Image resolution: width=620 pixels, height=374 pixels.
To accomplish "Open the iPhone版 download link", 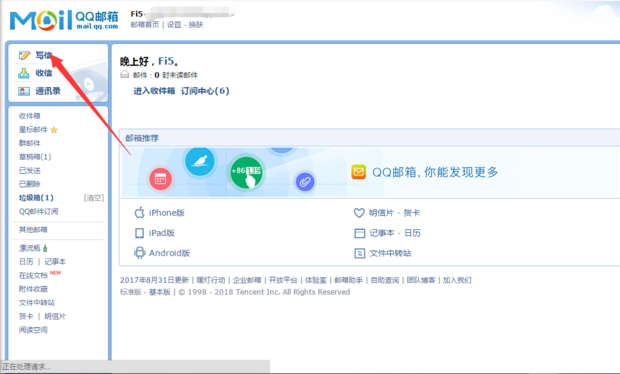I will point(166,213).
